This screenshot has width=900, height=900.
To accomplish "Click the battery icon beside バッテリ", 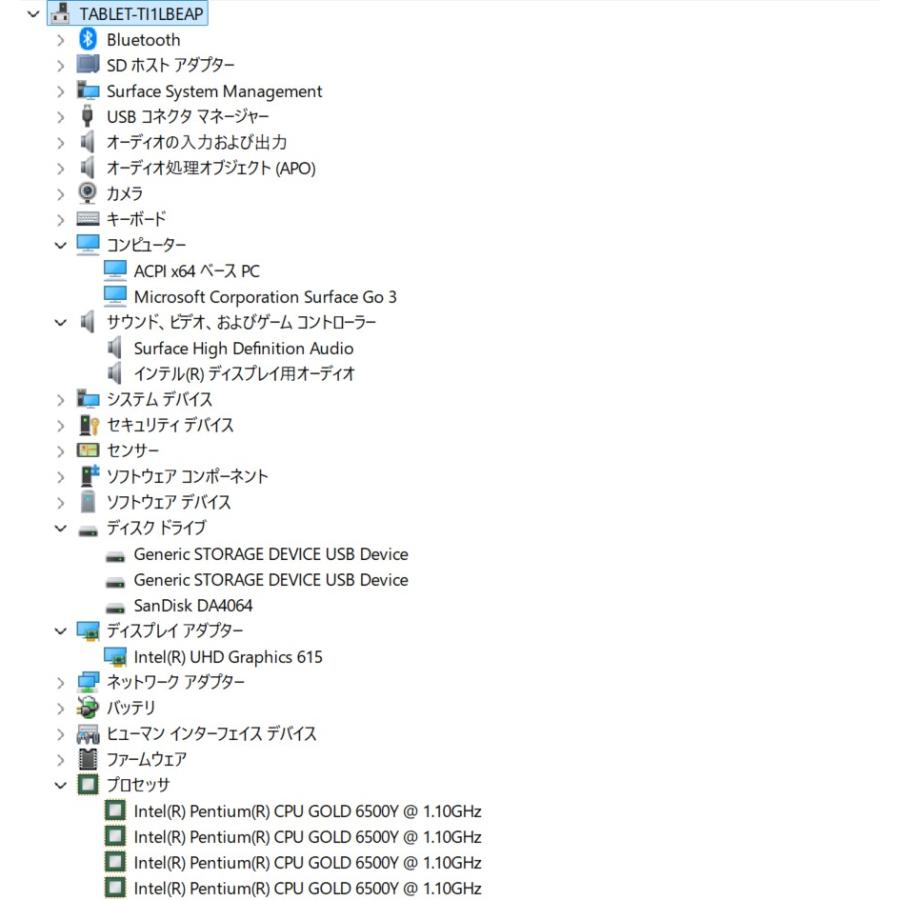I will coord(88,708).
